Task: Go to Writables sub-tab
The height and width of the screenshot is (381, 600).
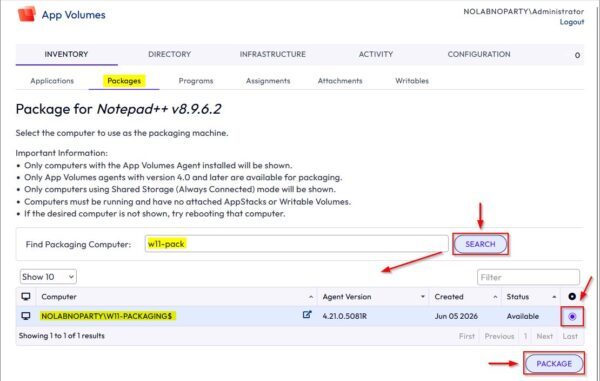Action: pos(412,81)
